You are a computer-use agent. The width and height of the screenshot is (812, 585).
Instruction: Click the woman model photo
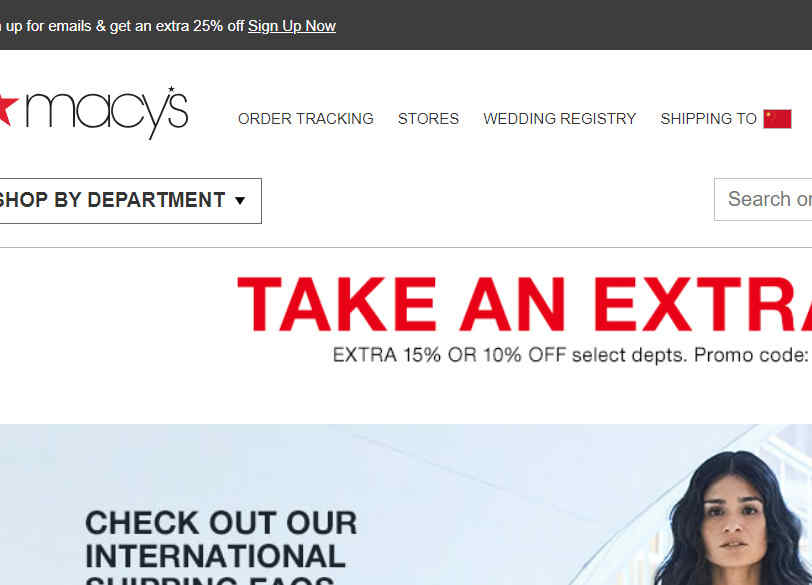coord(732,518)
